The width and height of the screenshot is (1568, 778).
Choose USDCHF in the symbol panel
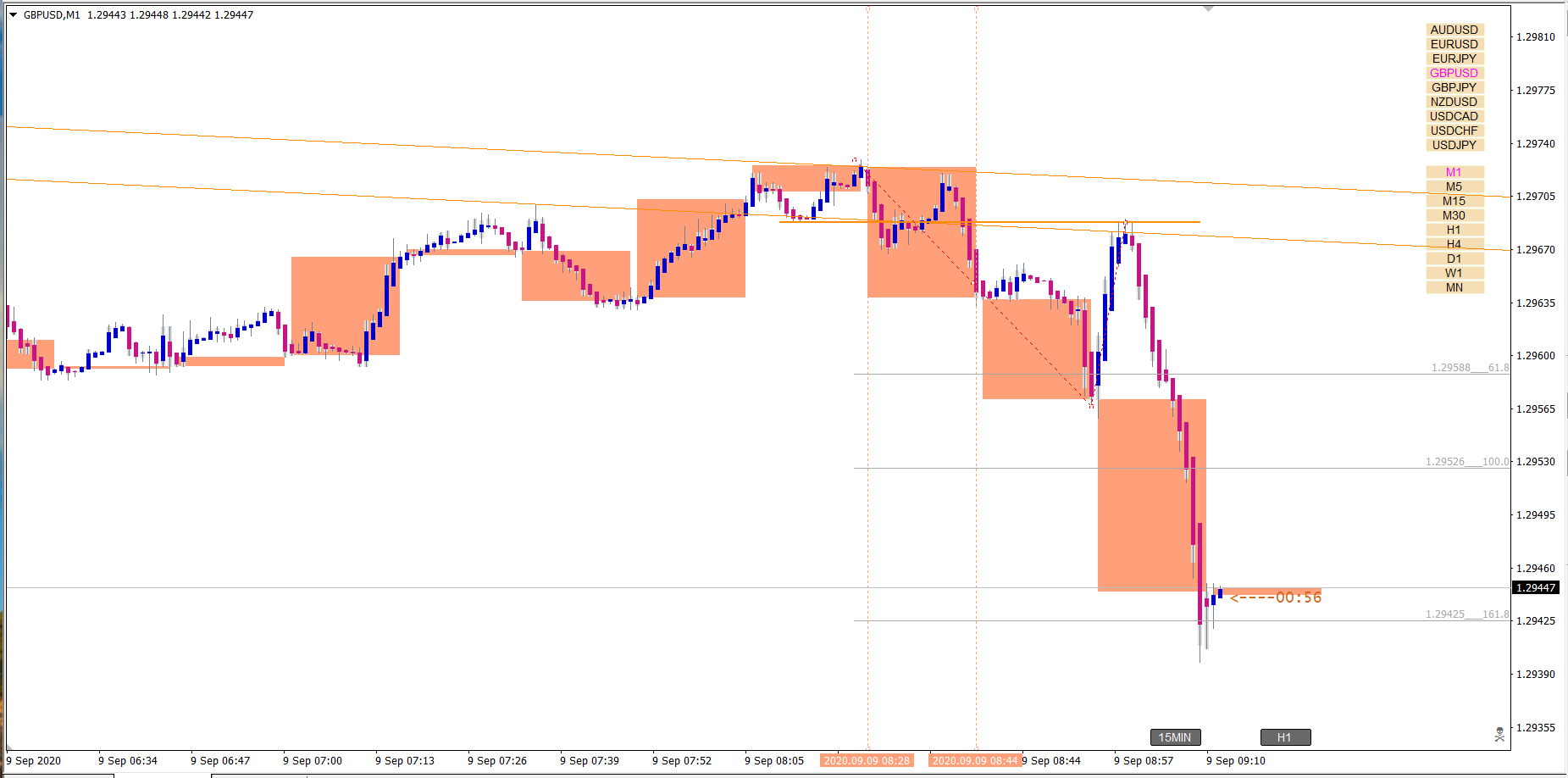[1454, 131]
